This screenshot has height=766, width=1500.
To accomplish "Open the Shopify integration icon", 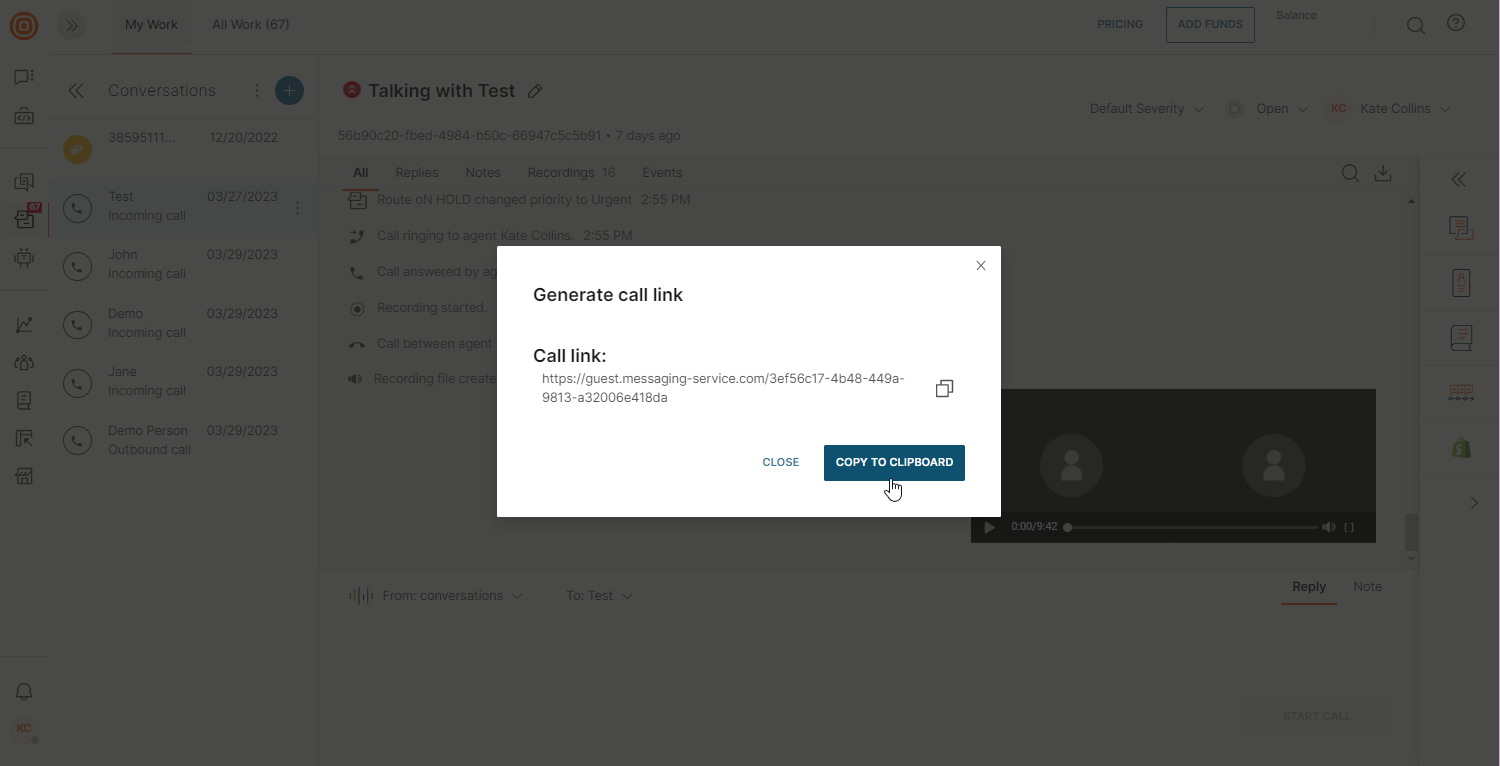I will coord(1461,448).
